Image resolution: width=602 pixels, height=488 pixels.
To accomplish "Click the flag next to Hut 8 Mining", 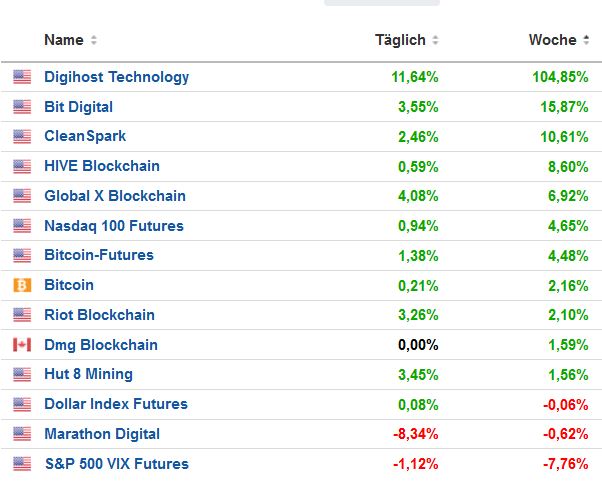I will click(x=22, y=375).
